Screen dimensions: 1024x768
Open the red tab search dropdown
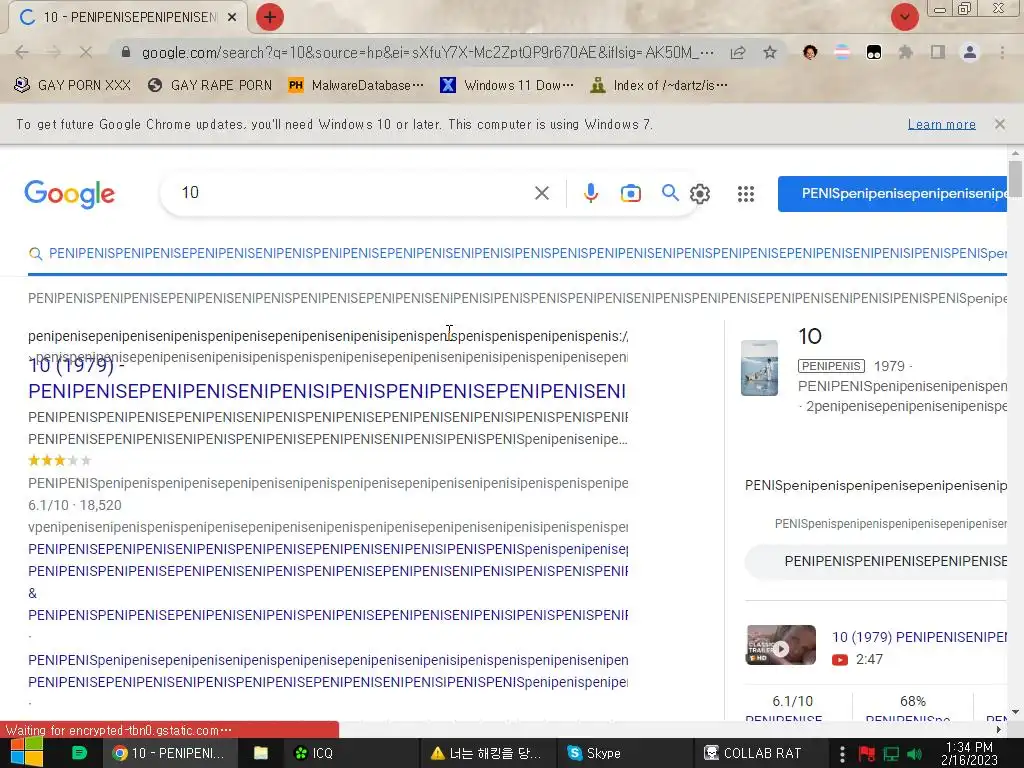pyautogui.click(x=904, y=17)
